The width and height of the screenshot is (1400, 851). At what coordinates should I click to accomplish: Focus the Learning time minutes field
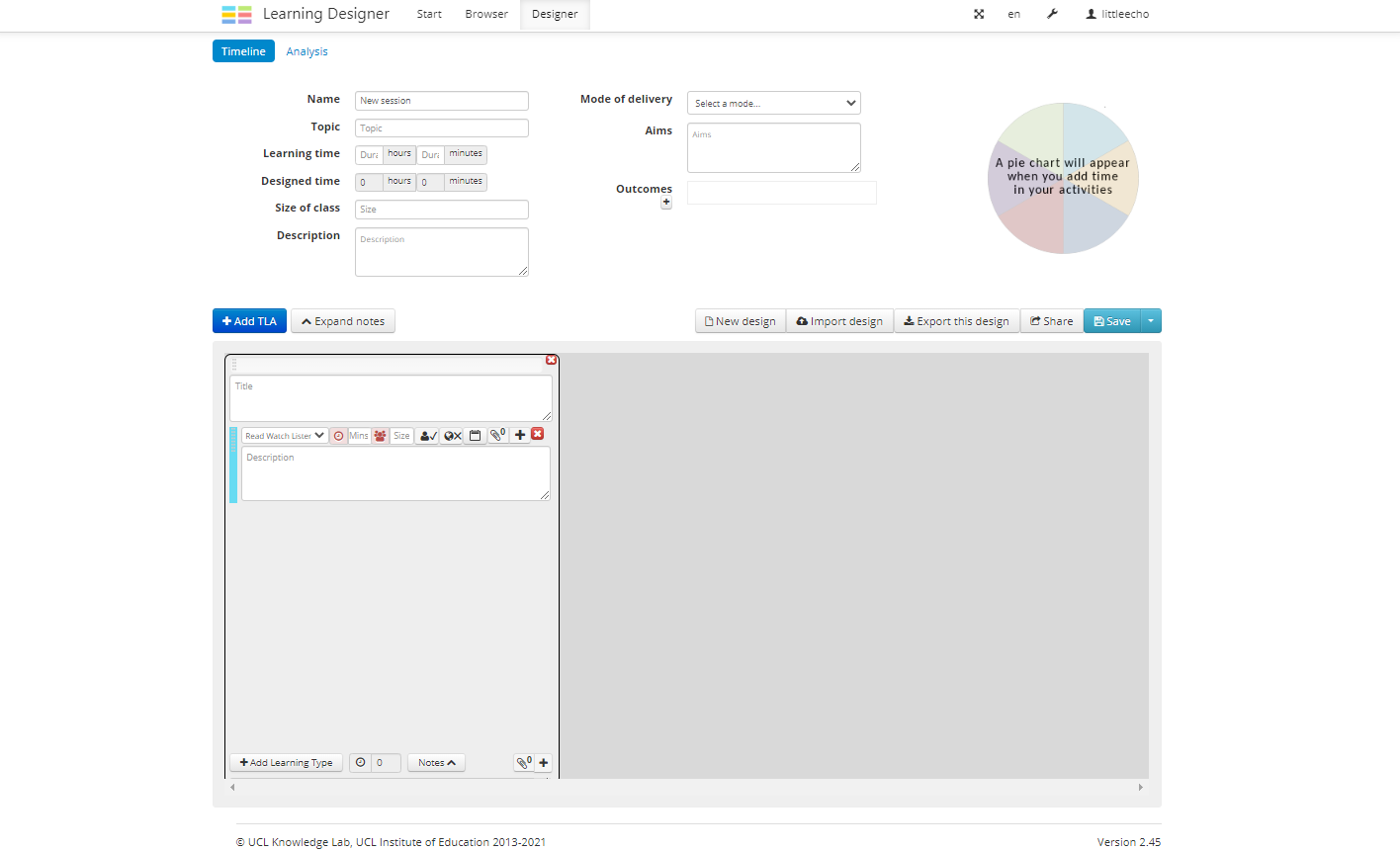pos(430,155)
